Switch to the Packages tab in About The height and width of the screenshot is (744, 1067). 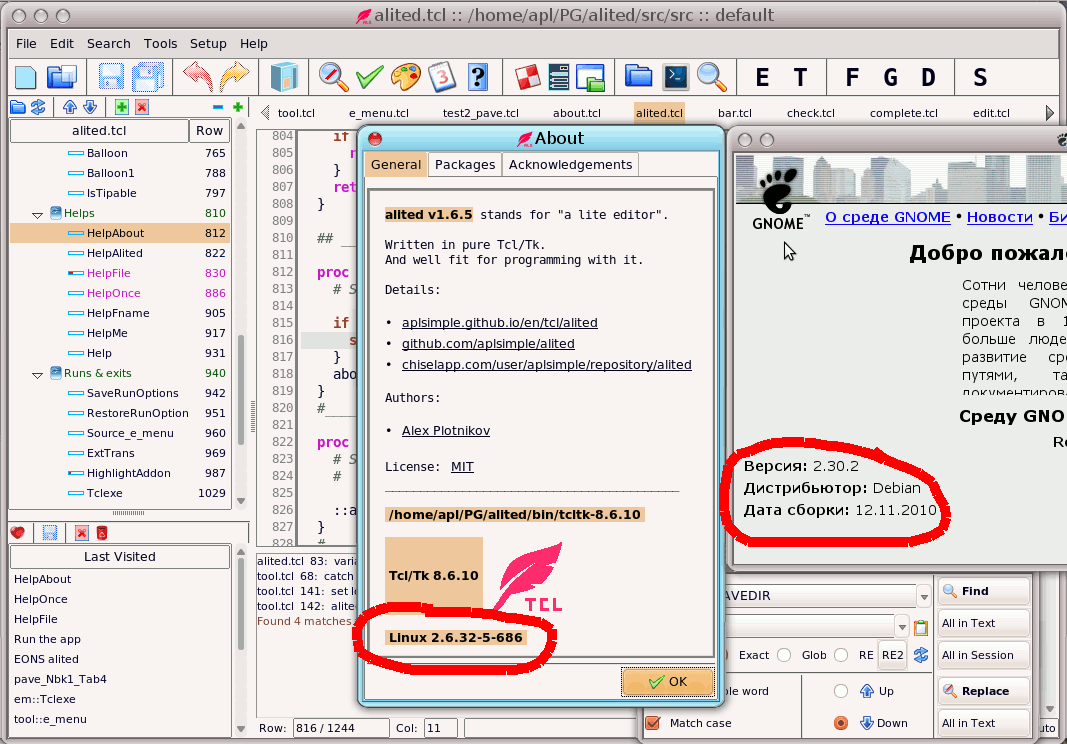pyautogui.click(x=465, y=165)
